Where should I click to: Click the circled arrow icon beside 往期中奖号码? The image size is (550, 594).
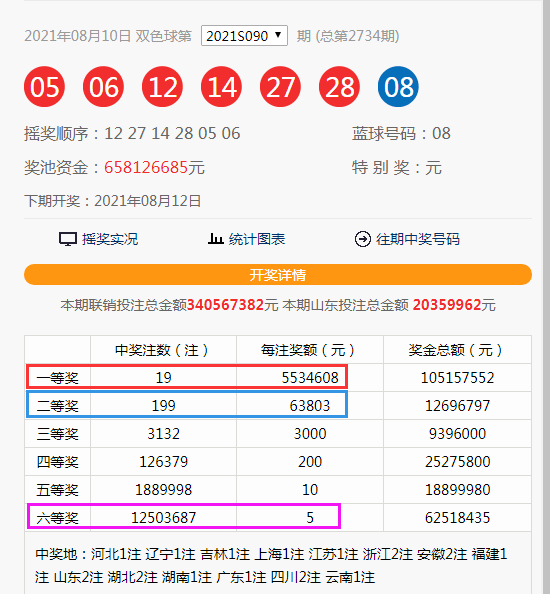click(362, 239)
